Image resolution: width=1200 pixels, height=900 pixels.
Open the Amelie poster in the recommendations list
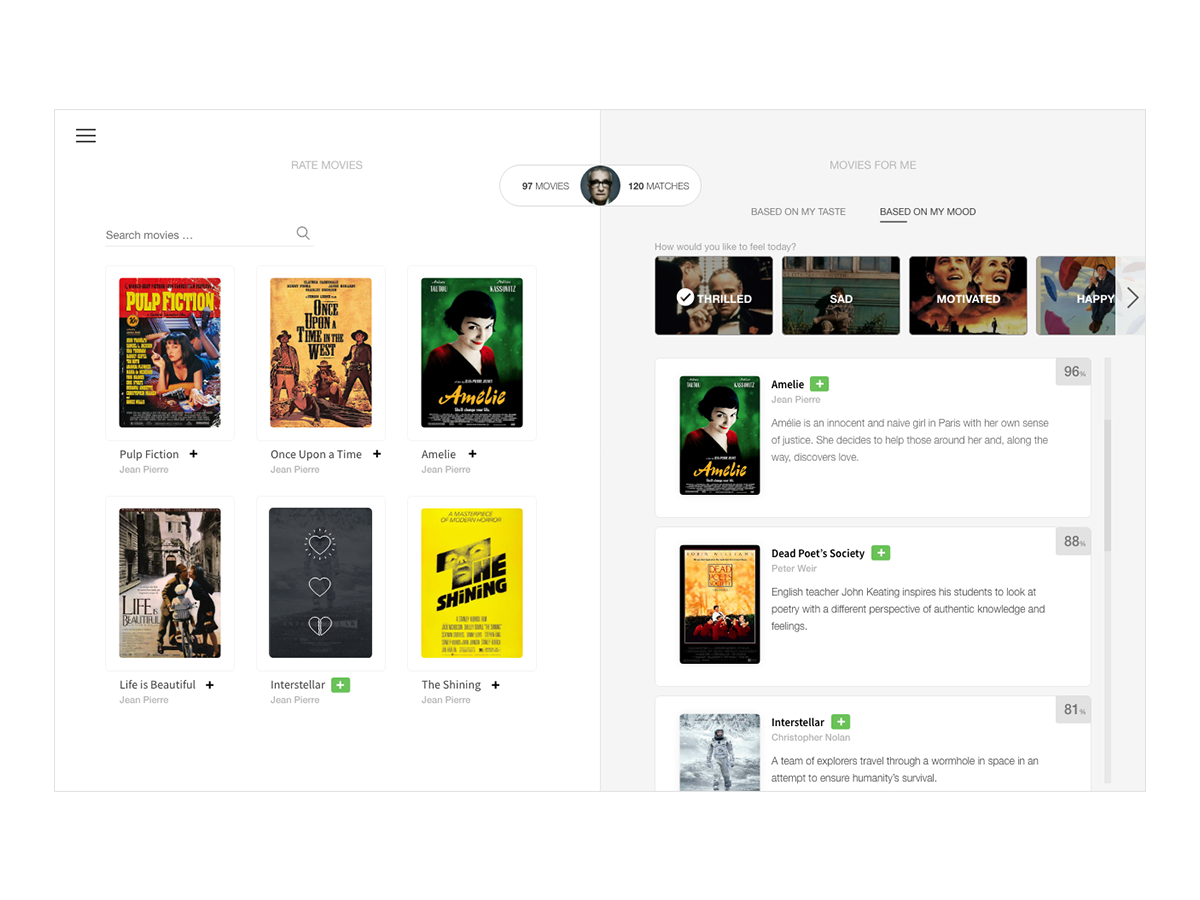coord(720,435)
